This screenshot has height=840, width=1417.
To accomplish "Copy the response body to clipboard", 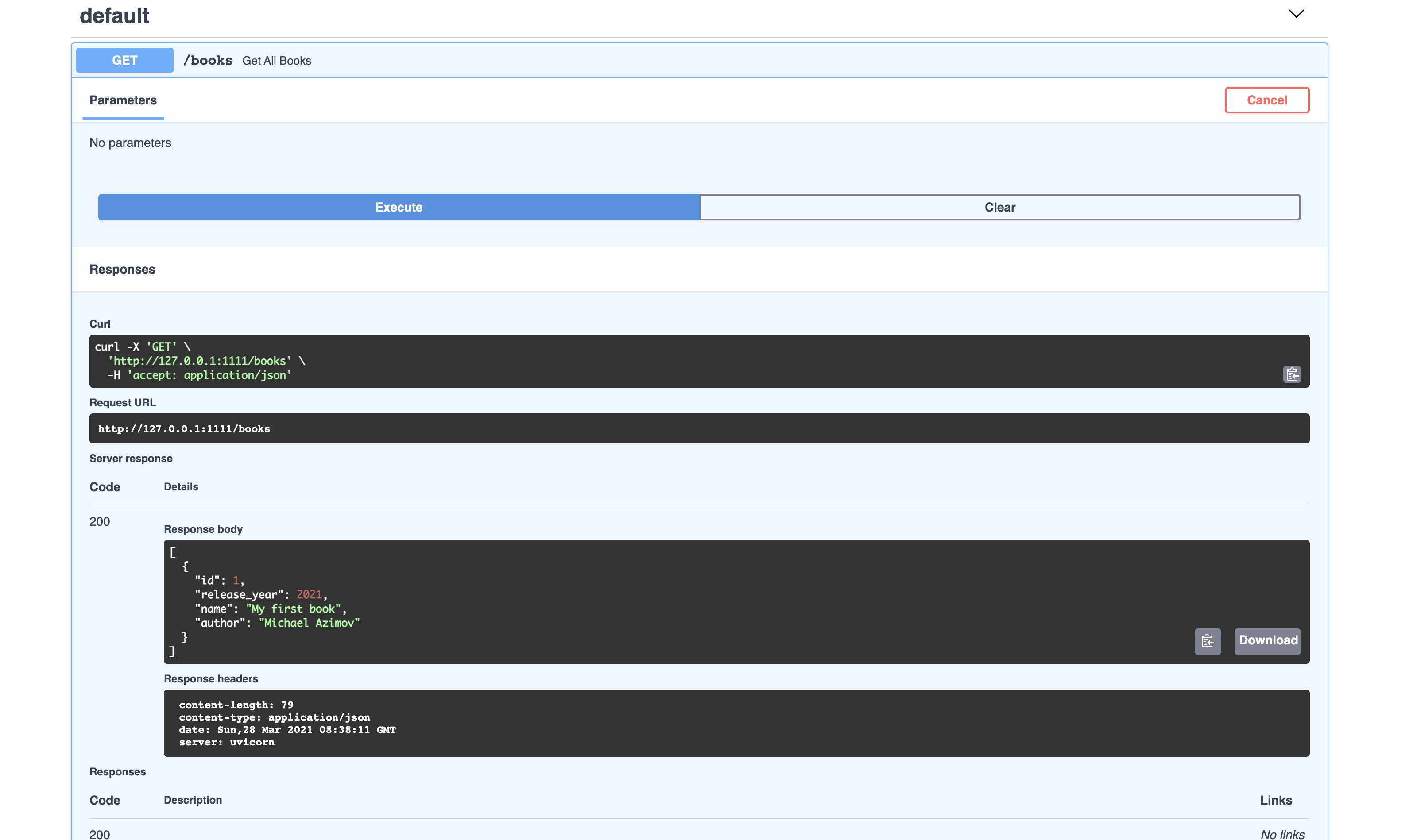I will pyautogui.click(x=1208, y=641).
